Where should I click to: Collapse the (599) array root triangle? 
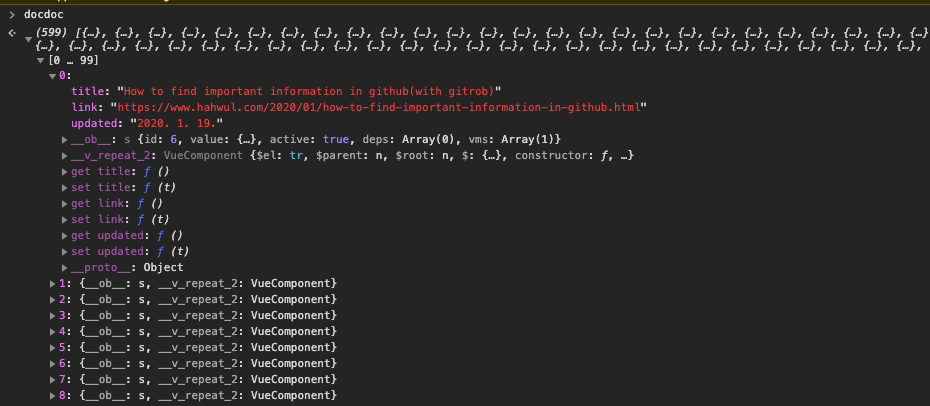[x=28, y=39]
